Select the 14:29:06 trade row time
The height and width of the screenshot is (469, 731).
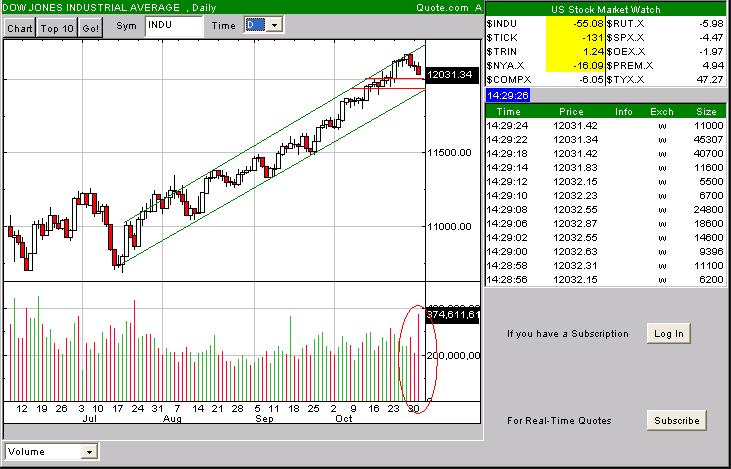point(507,223)
